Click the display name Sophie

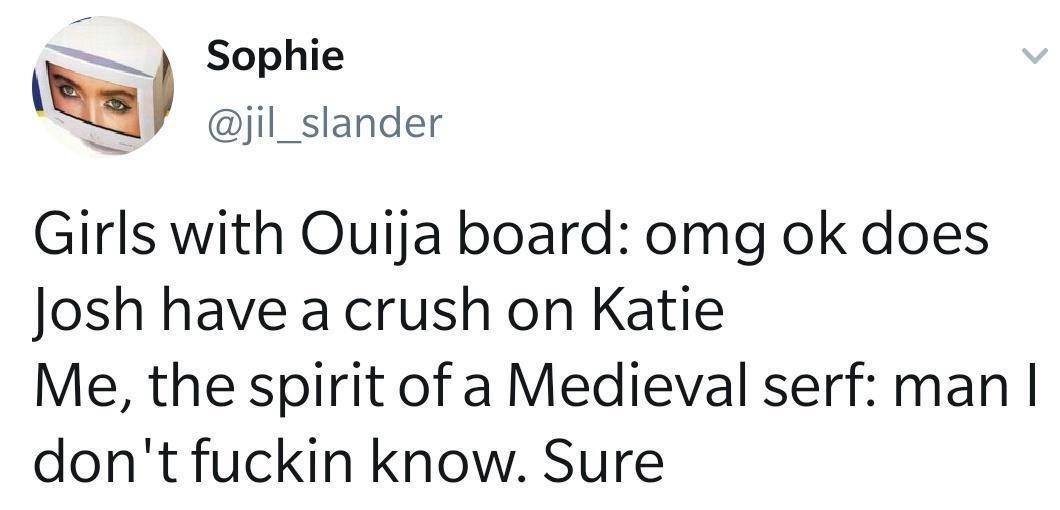click(275, 55)
